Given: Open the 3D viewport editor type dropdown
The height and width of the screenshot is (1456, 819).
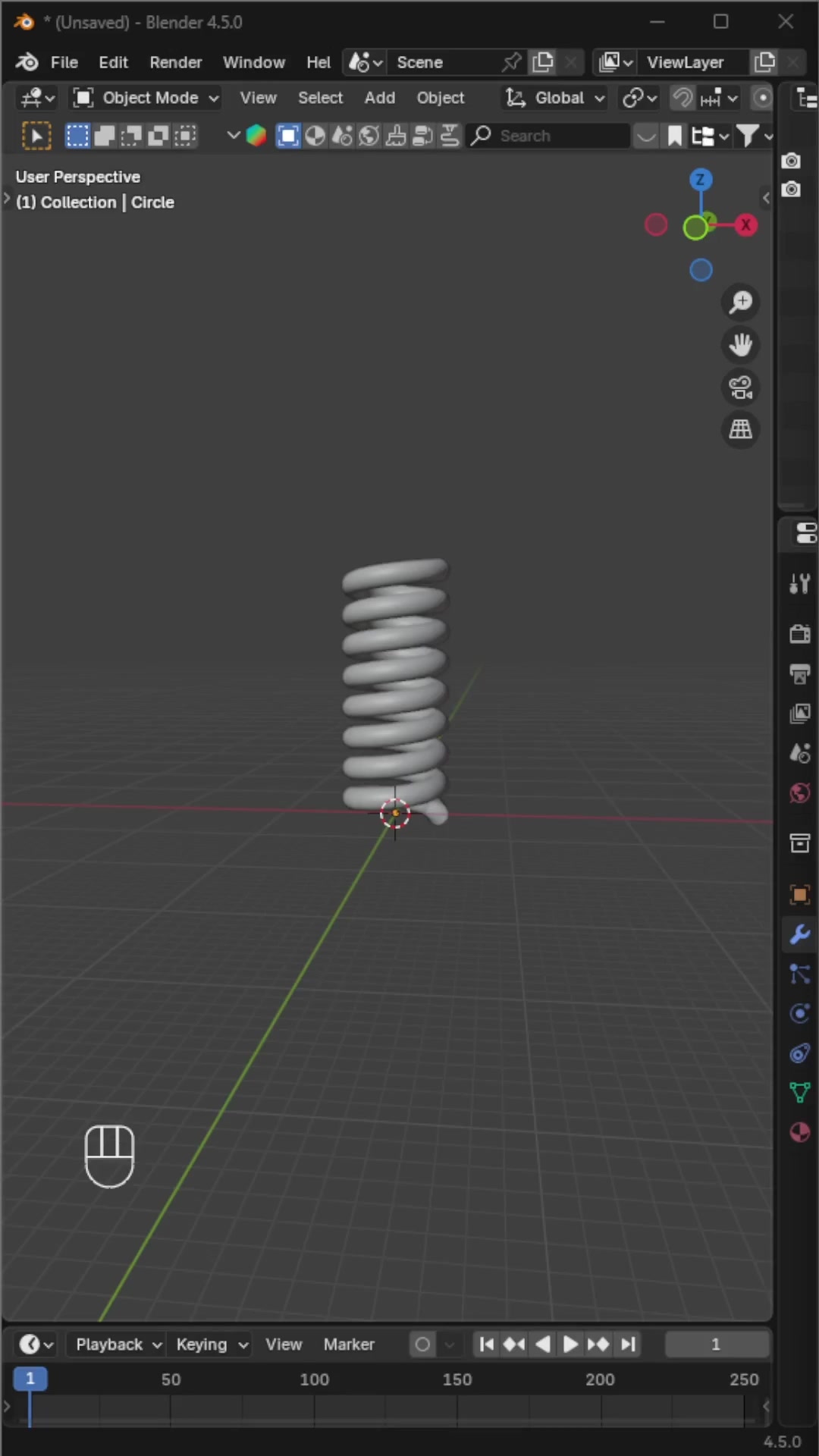Looking at the screenshot, I should point(36,98).
